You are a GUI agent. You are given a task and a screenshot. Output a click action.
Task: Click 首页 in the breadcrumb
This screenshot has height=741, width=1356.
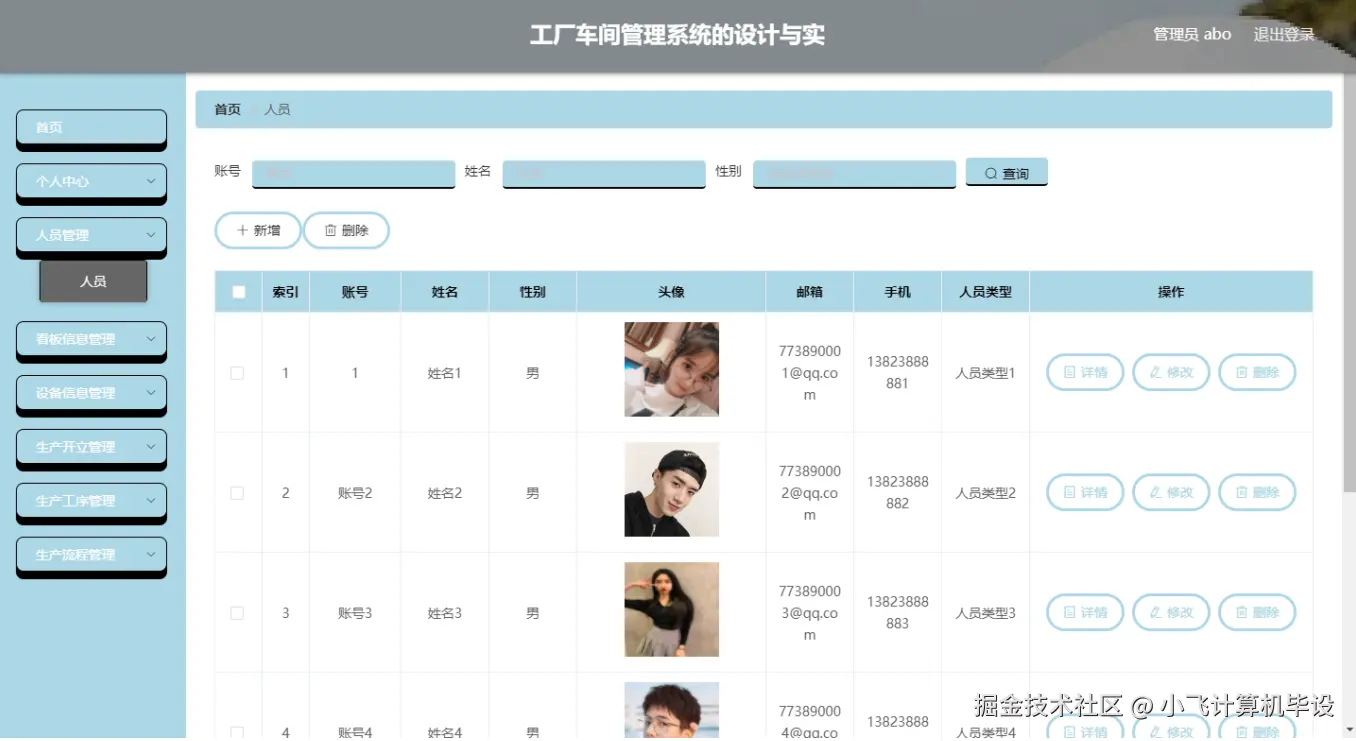228,110
